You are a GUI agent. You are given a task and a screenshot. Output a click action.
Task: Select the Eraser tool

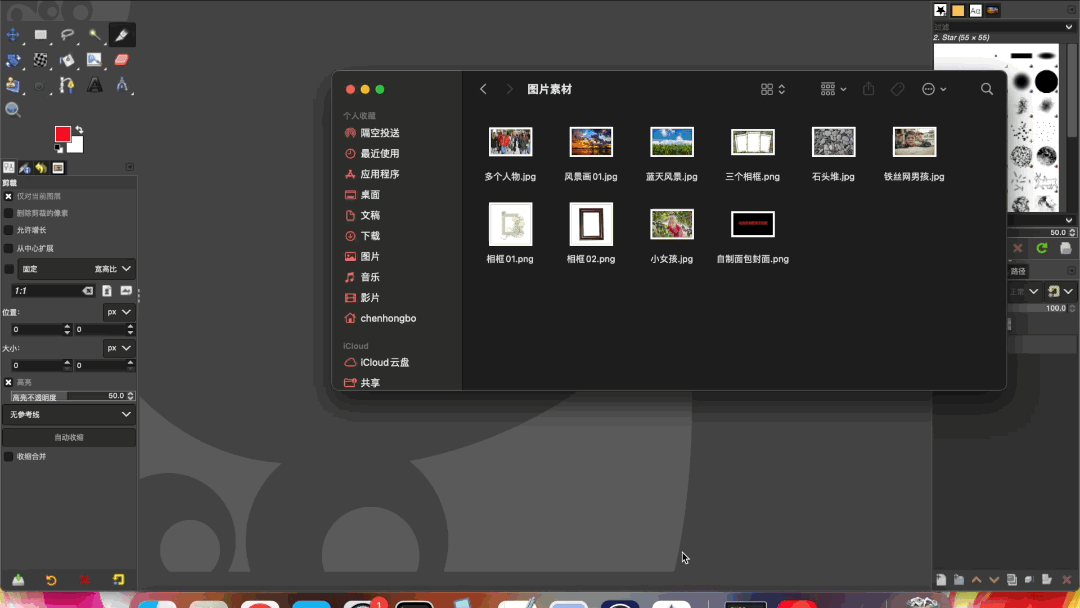(121, 60)
